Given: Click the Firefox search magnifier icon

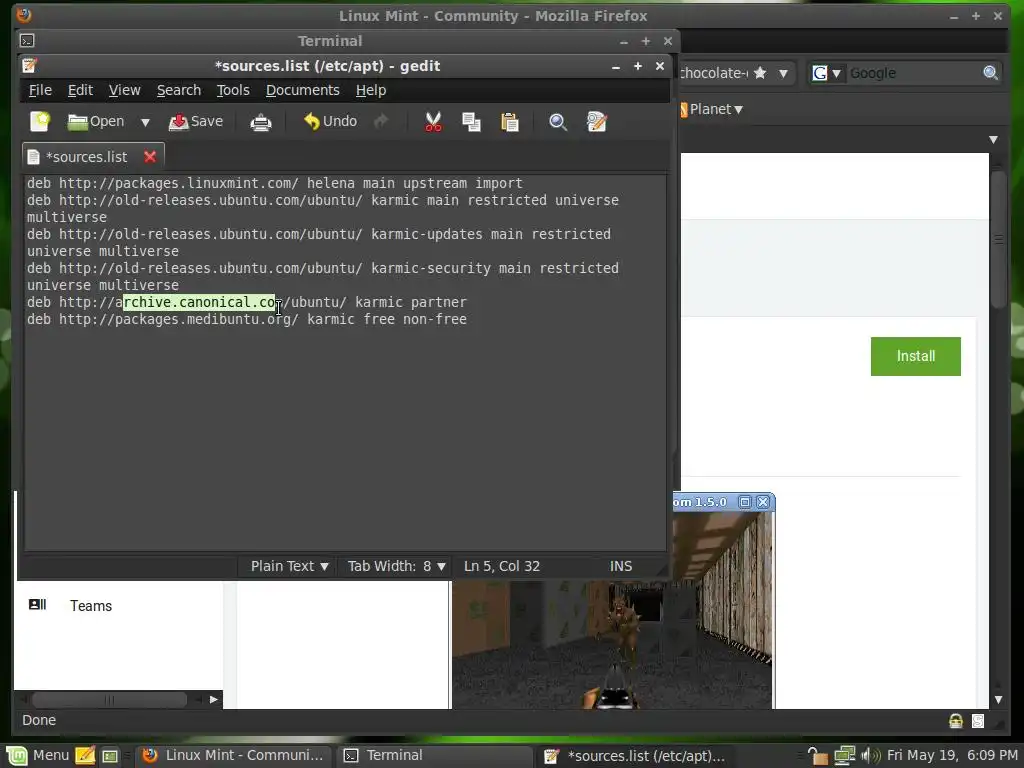Looking at the screenshot, I should pyautogui.click(x=991, y=73).
